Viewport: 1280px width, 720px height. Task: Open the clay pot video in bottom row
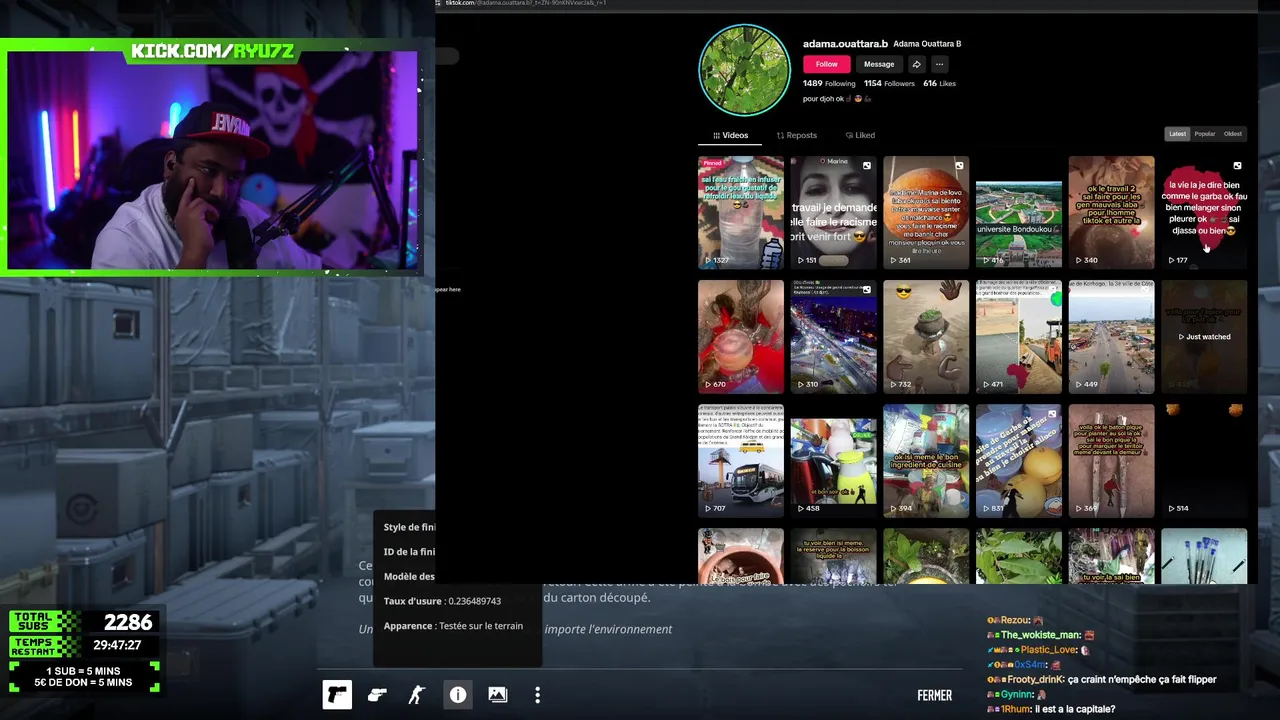coord(741,556)
